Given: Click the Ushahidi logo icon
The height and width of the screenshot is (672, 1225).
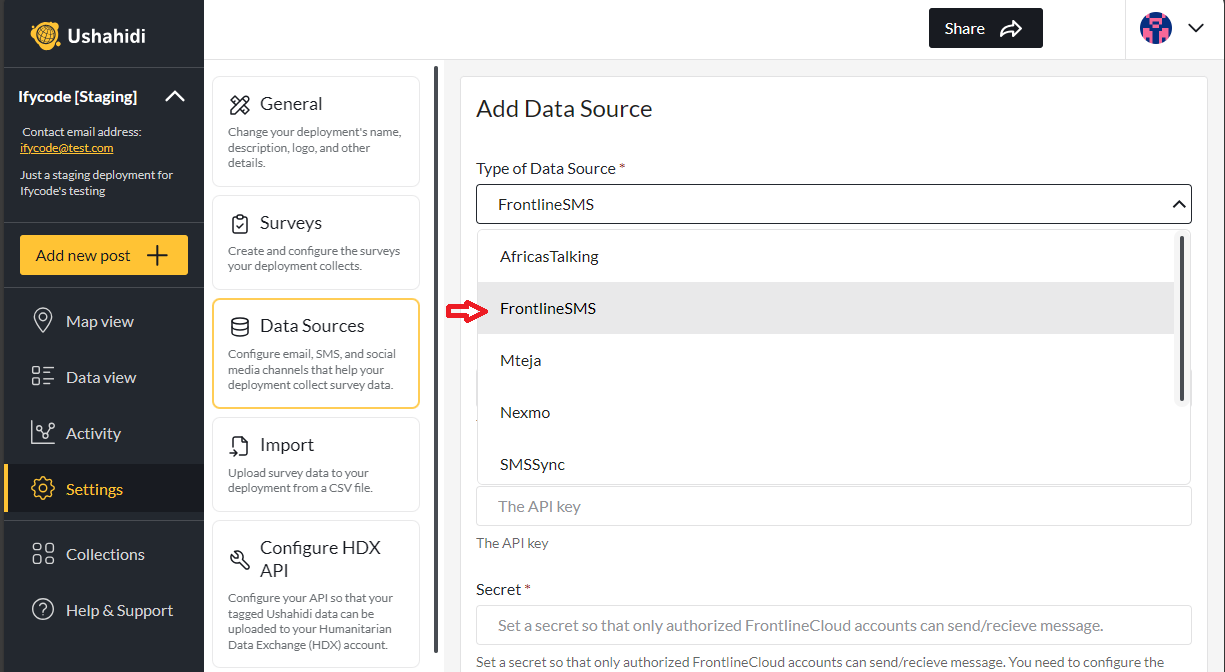Looking at the screenshot, I should (x=46, y=35).
